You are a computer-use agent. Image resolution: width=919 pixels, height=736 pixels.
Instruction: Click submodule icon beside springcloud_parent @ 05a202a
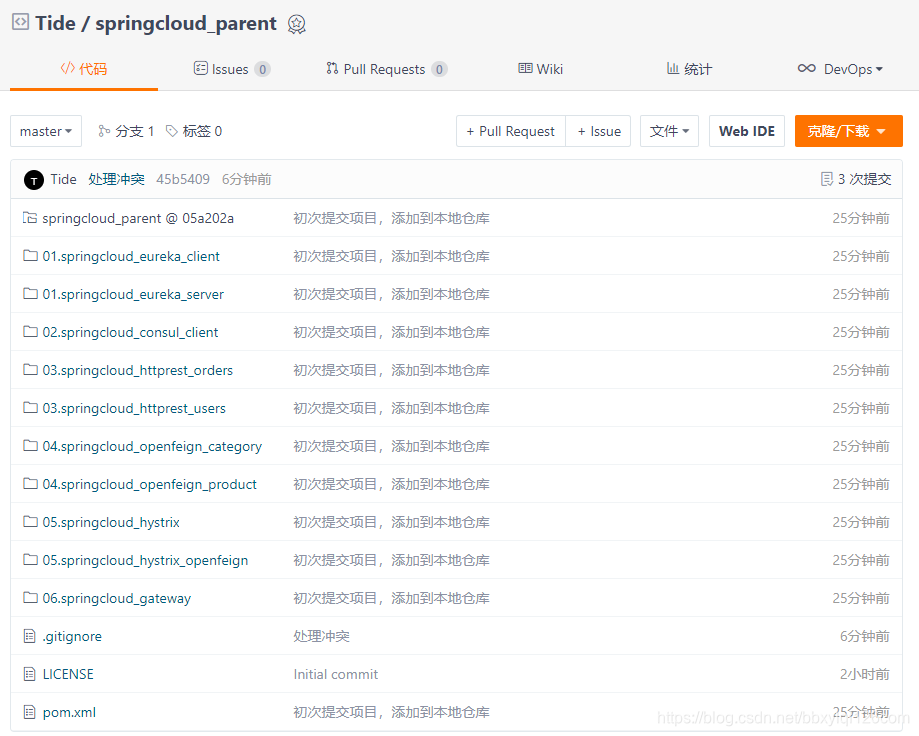tap(30, 218)
